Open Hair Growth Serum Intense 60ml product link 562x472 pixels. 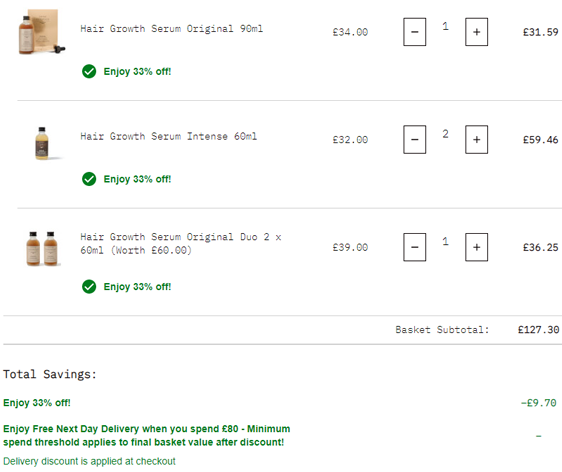point(168,136)
